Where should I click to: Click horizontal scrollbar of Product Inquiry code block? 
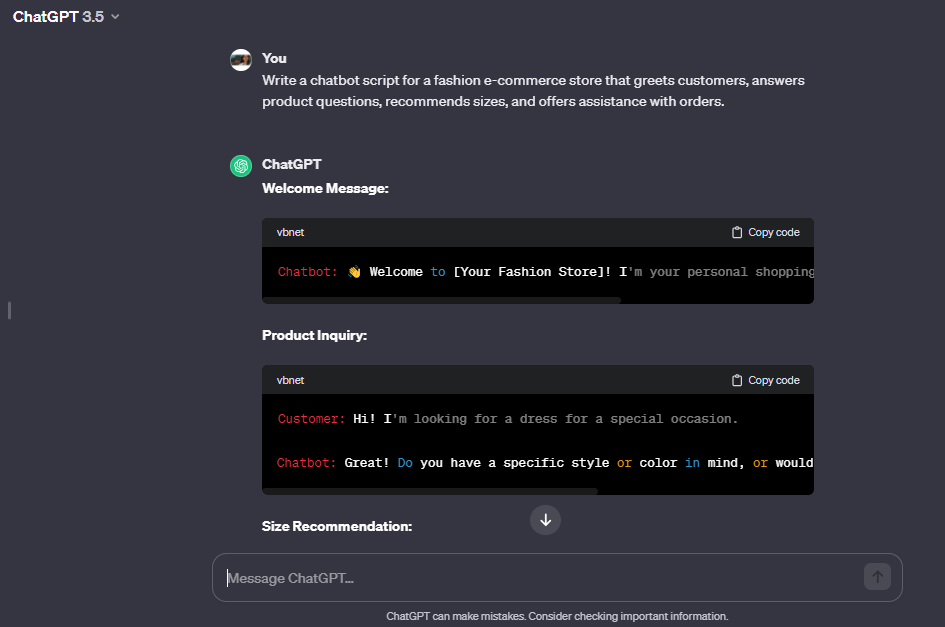[x=430, y=491]
